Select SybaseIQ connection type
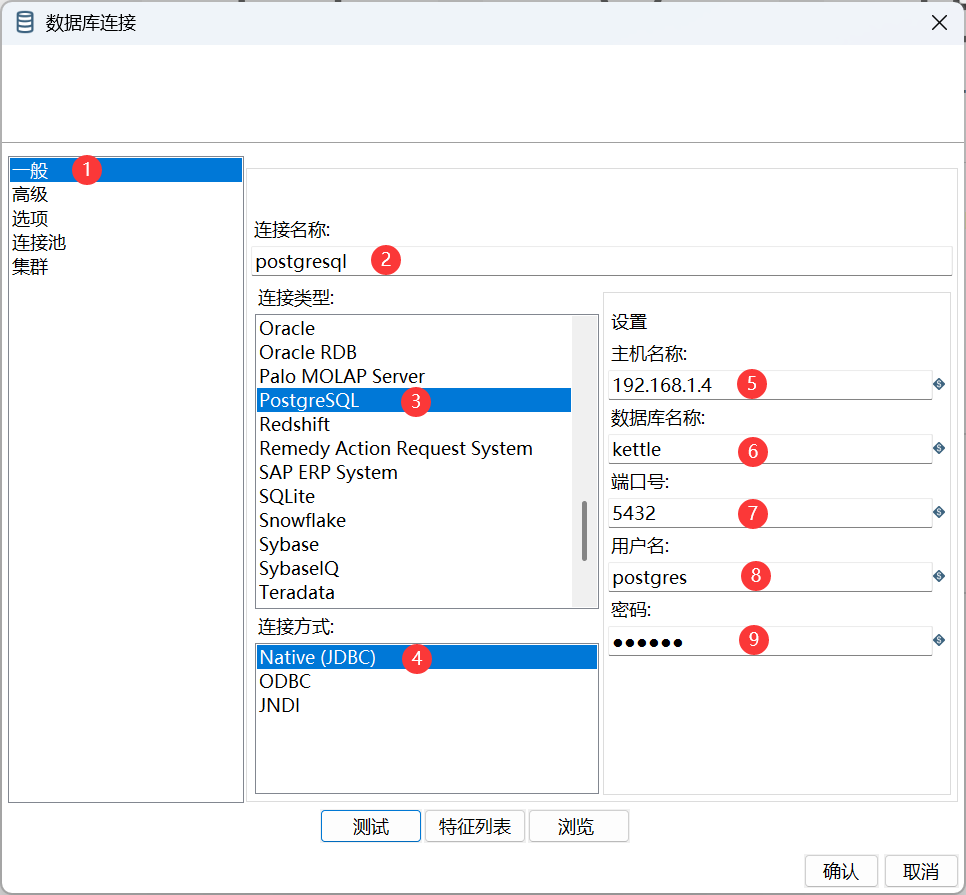The width and height of the screenshot is (966, 895). (414, 569)
